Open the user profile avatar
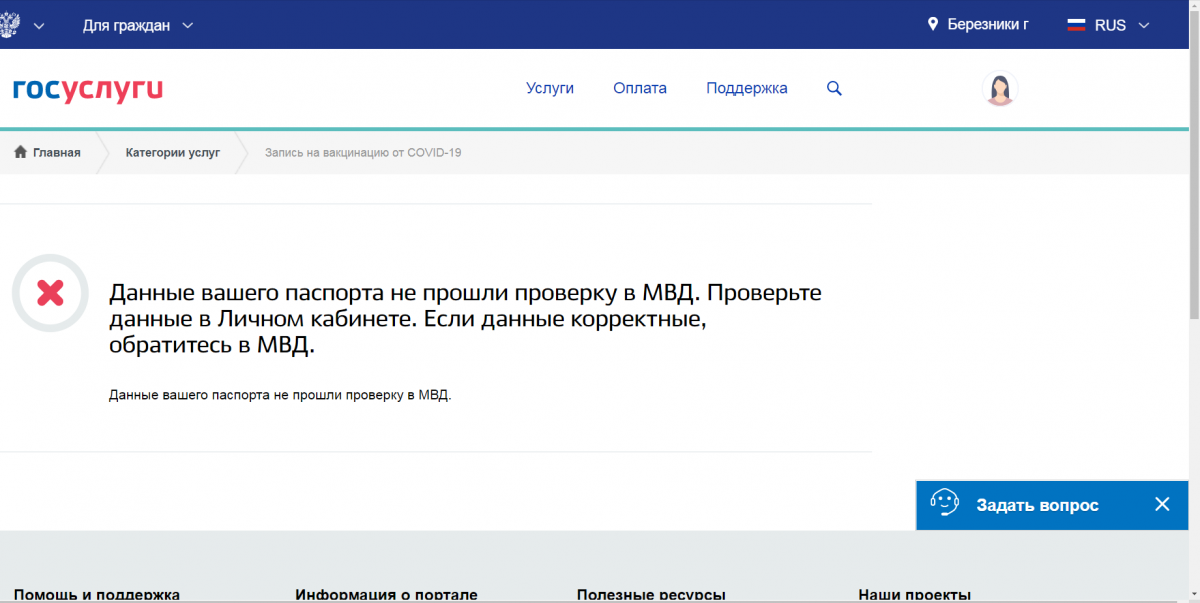Image resolution: width=1200 pixels, height=603 pixels. coord(999,89)
